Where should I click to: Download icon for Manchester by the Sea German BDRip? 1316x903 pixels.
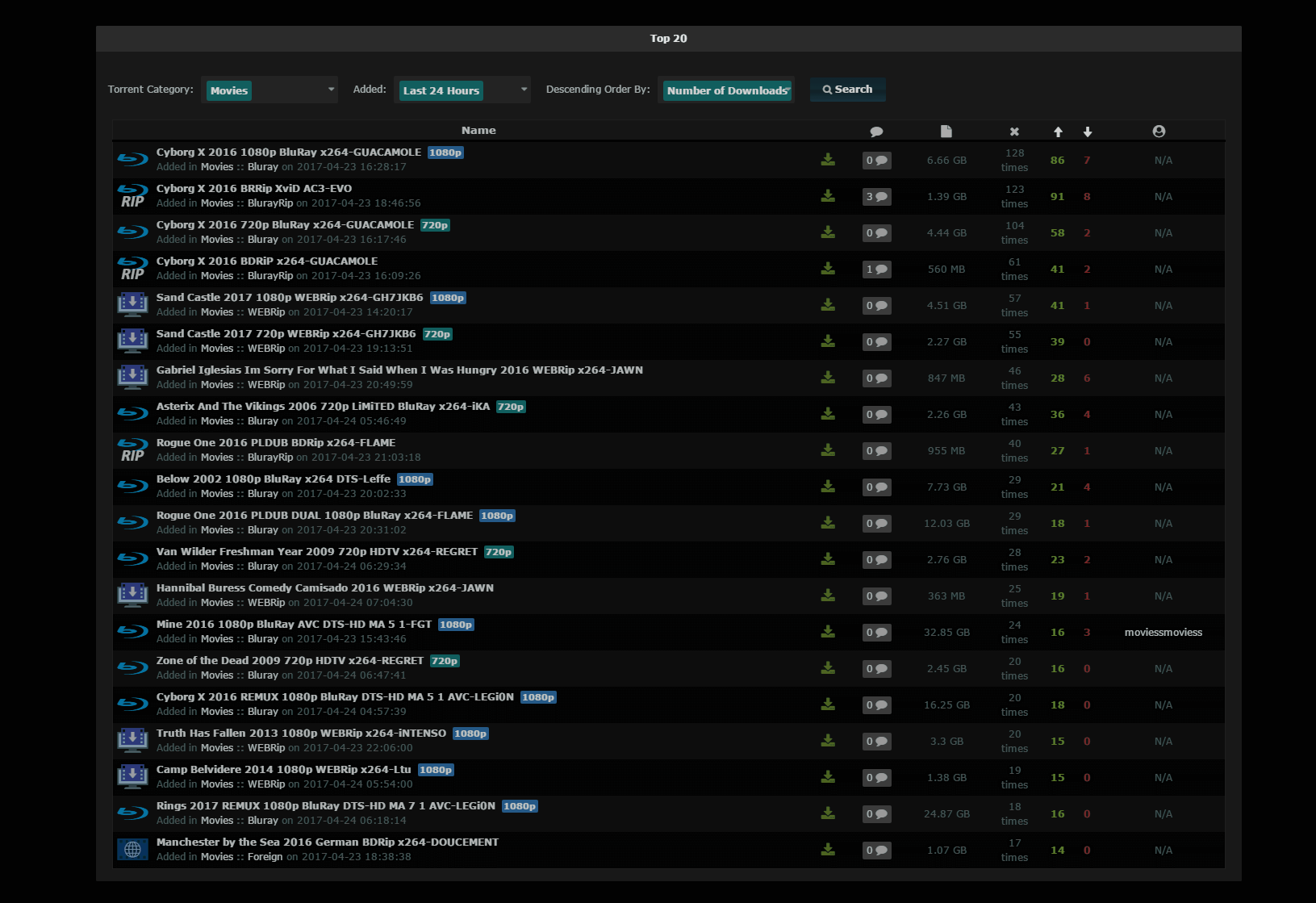828,850
